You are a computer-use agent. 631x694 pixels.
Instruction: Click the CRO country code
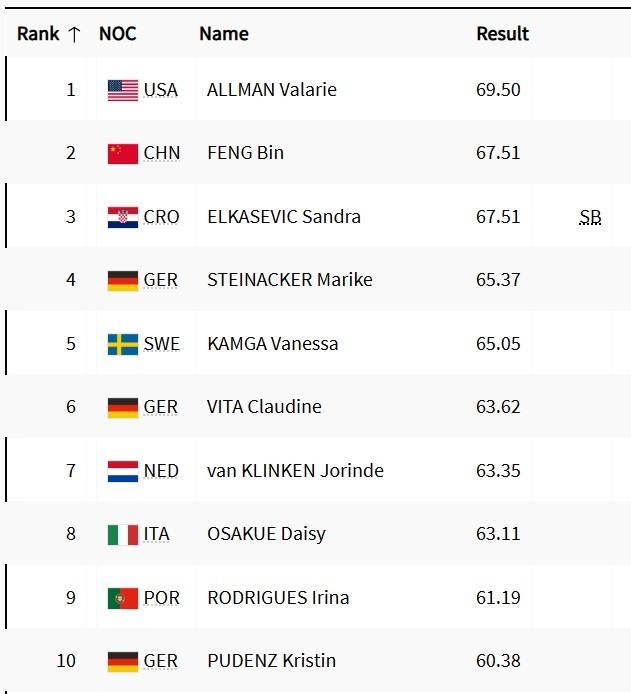161,217
